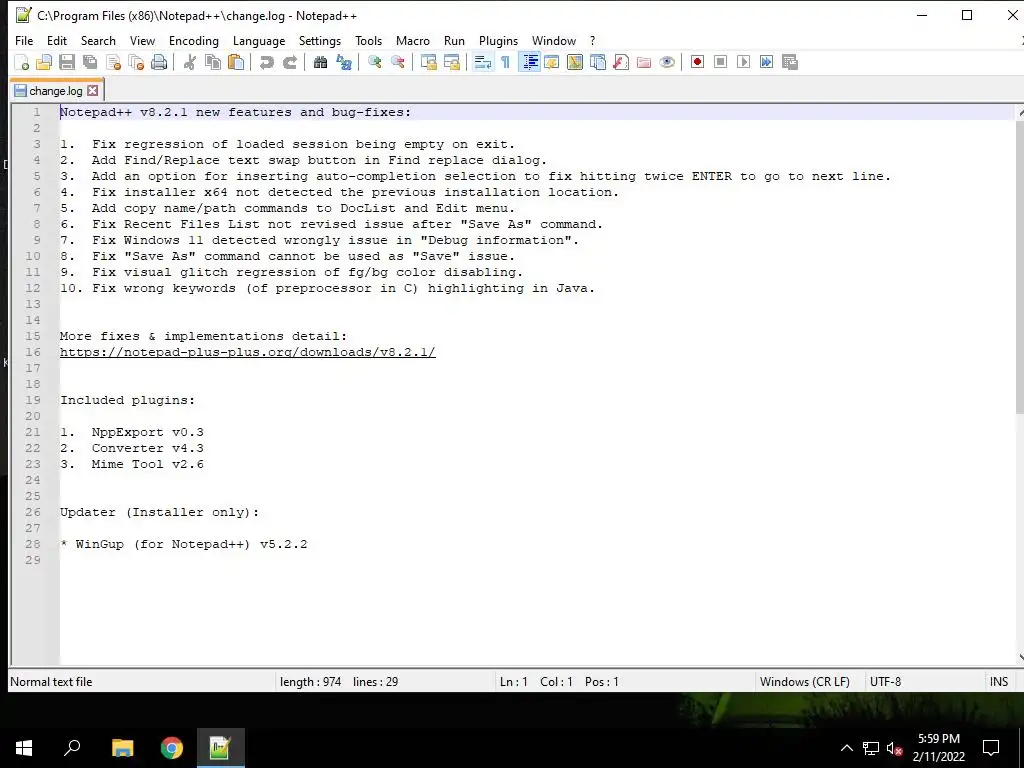Open the Document List panel icon

coord(598,63)
